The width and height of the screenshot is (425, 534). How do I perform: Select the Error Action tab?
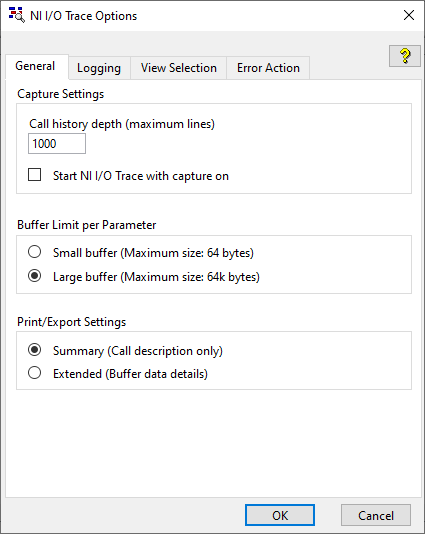pos(268,68)
